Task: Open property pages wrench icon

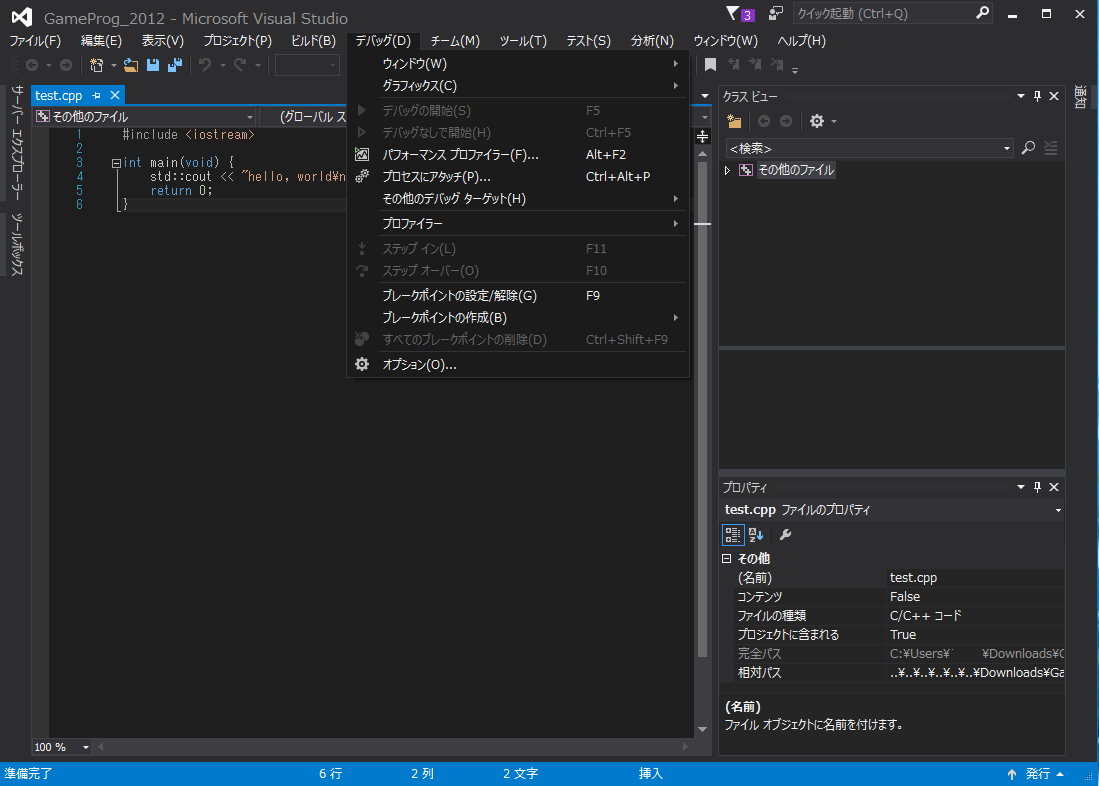Action: click(785, 535)
